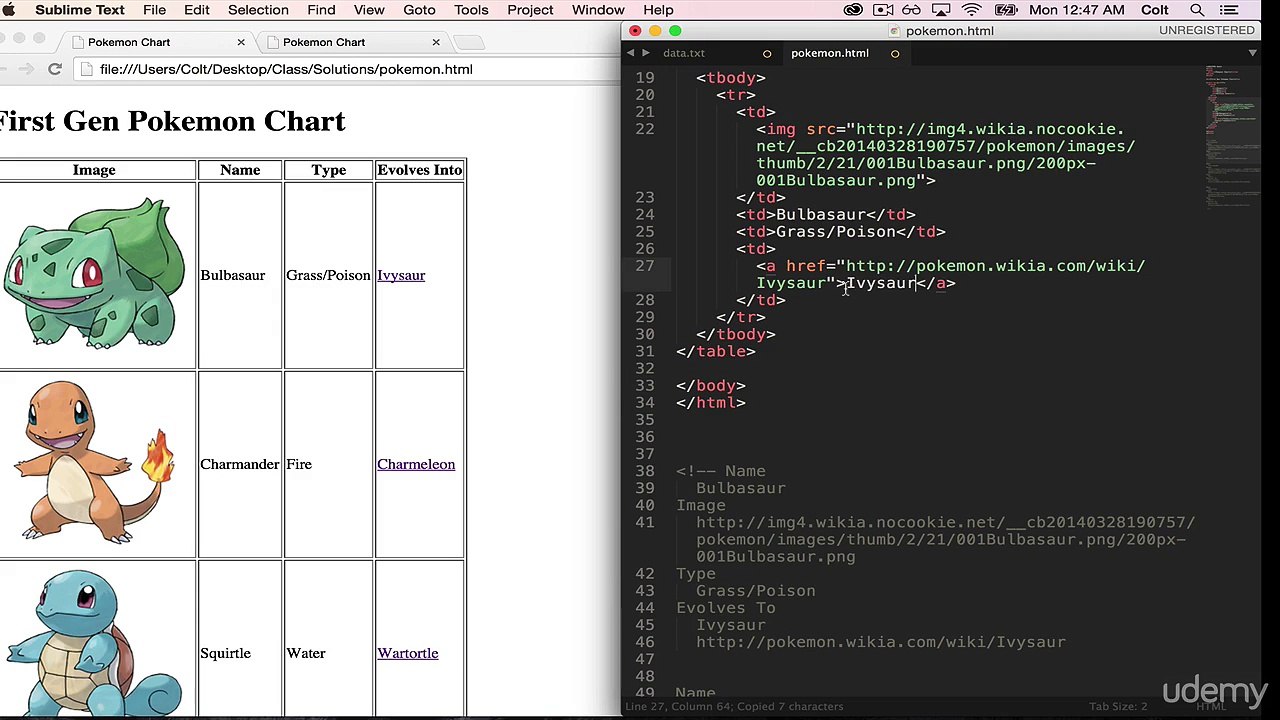Click the 'Evolves Into' column header
1280x720 pixels.
[419, 170]
